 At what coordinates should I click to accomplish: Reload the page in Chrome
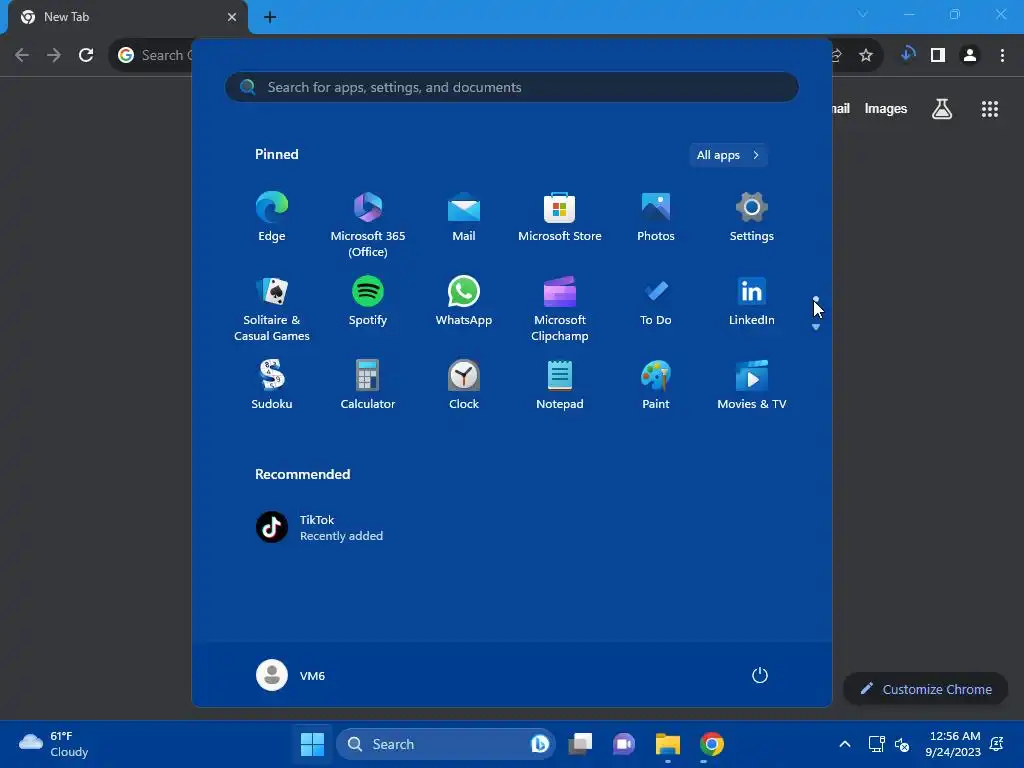click(x=86, y=55)
